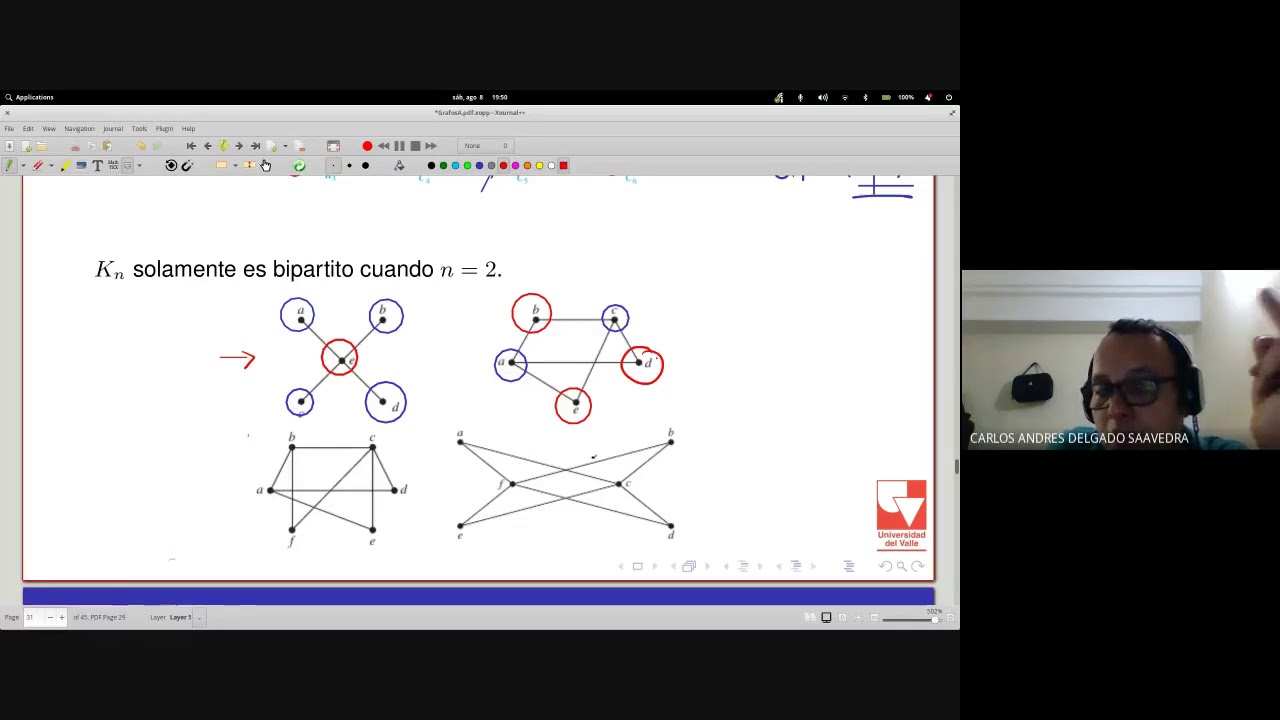
Task: Go to the first page
Action: click(191, 146)
